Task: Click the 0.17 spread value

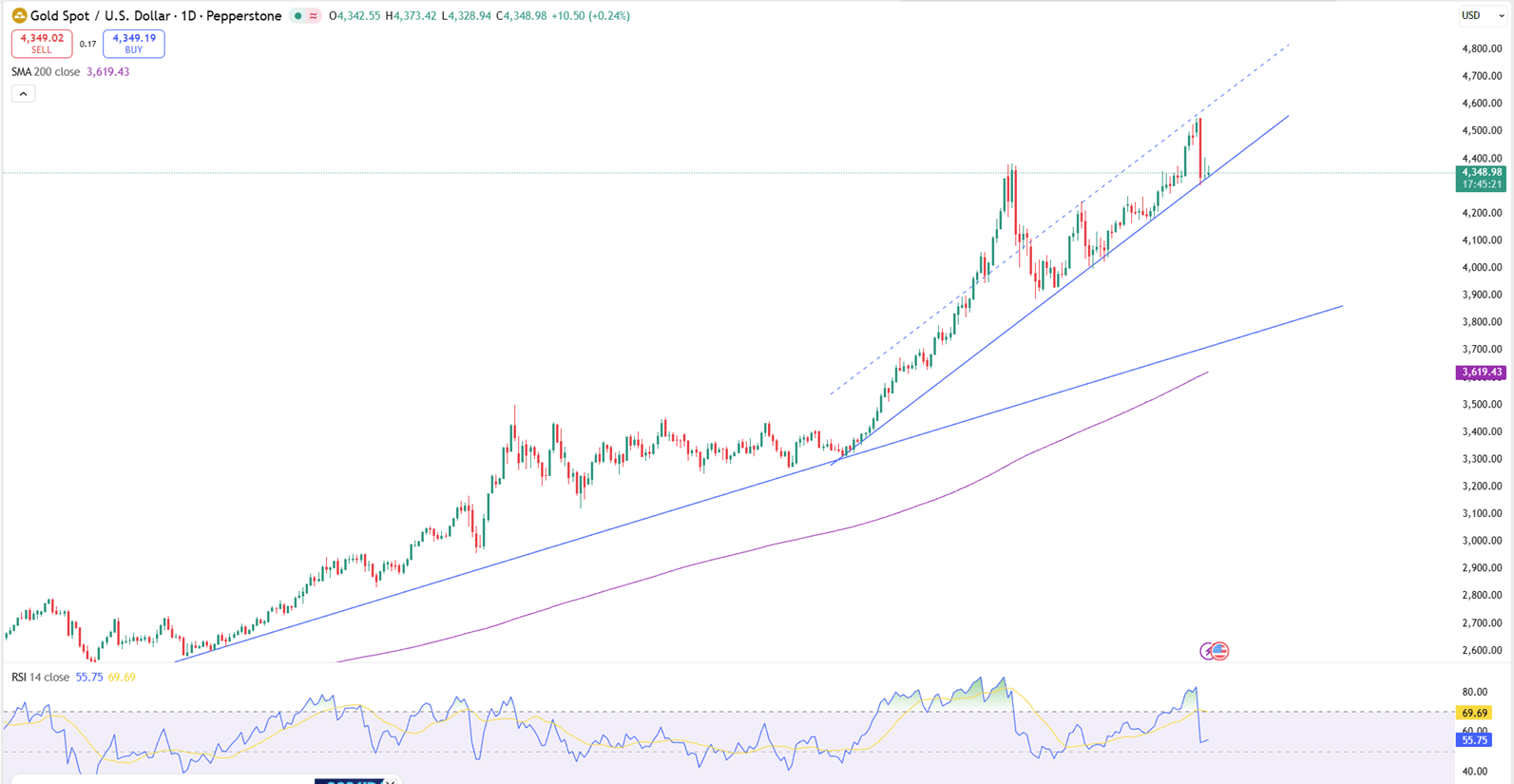Action: pyautogui.click(x=87, y=45)
